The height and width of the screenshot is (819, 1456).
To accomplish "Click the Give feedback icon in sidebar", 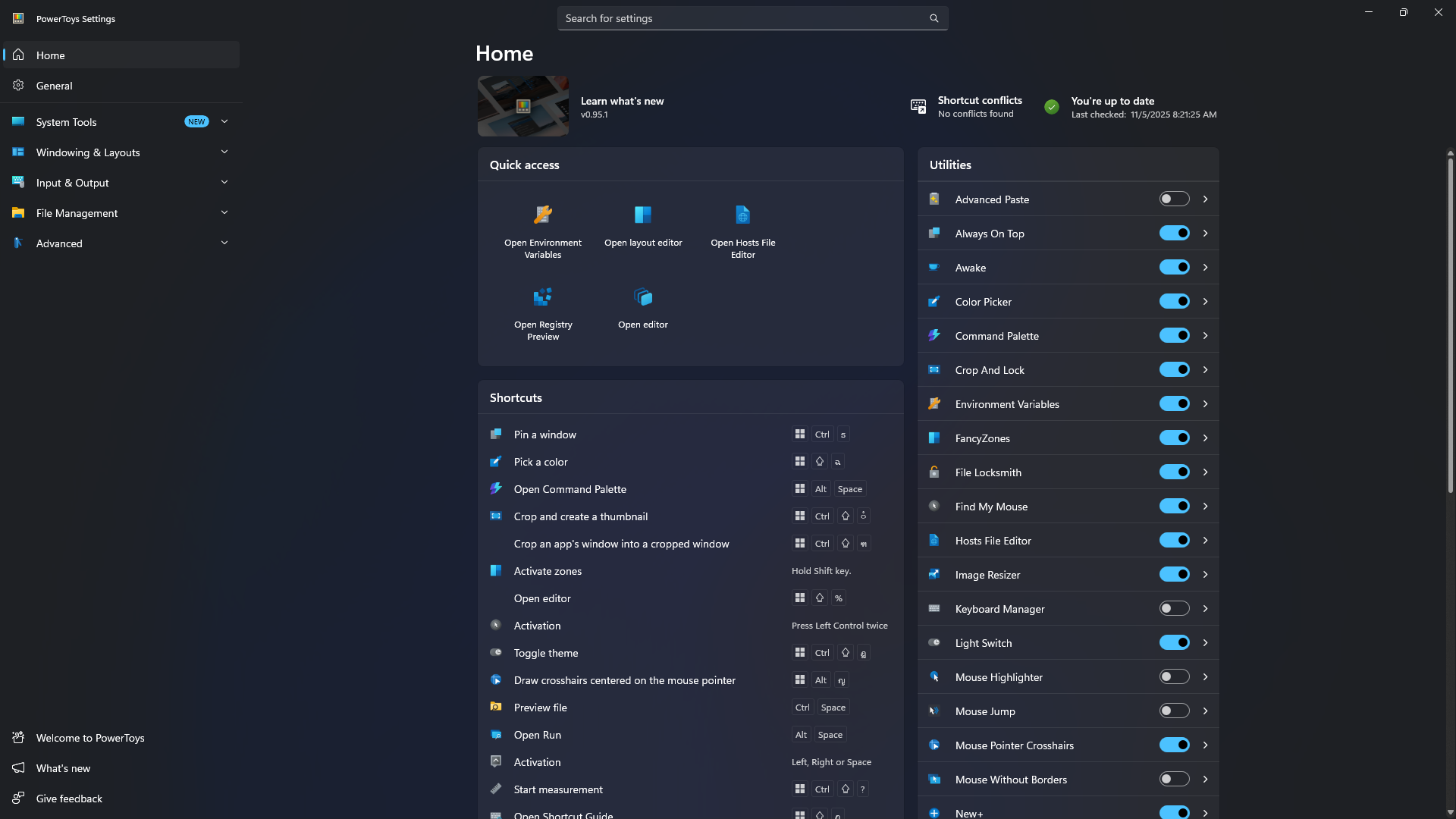I will 18,798.
